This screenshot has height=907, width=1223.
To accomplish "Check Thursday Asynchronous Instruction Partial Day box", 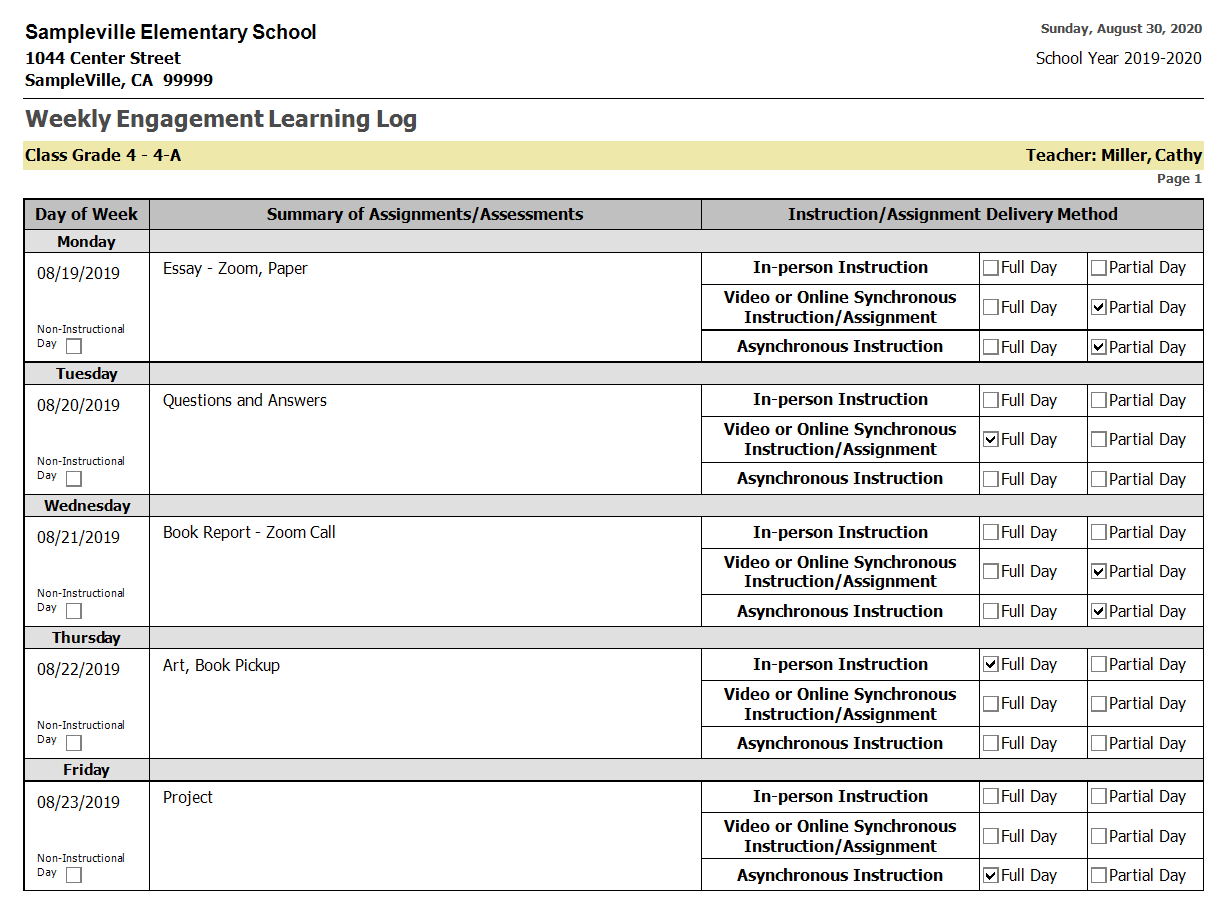I will (x=1099, y=743).
